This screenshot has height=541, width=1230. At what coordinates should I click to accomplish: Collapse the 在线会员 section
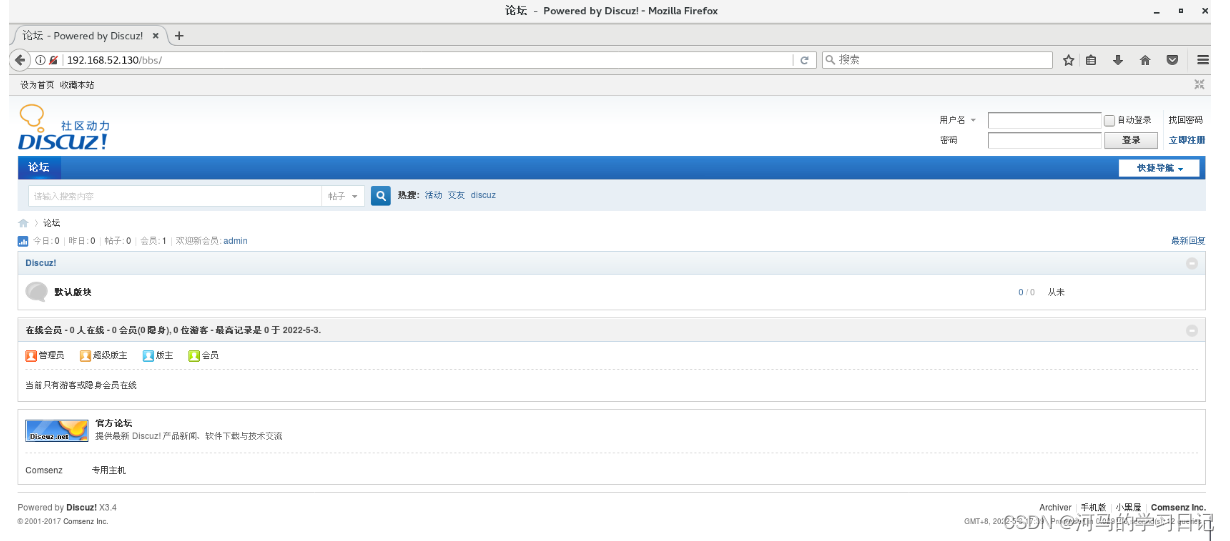coord(1192,330)
